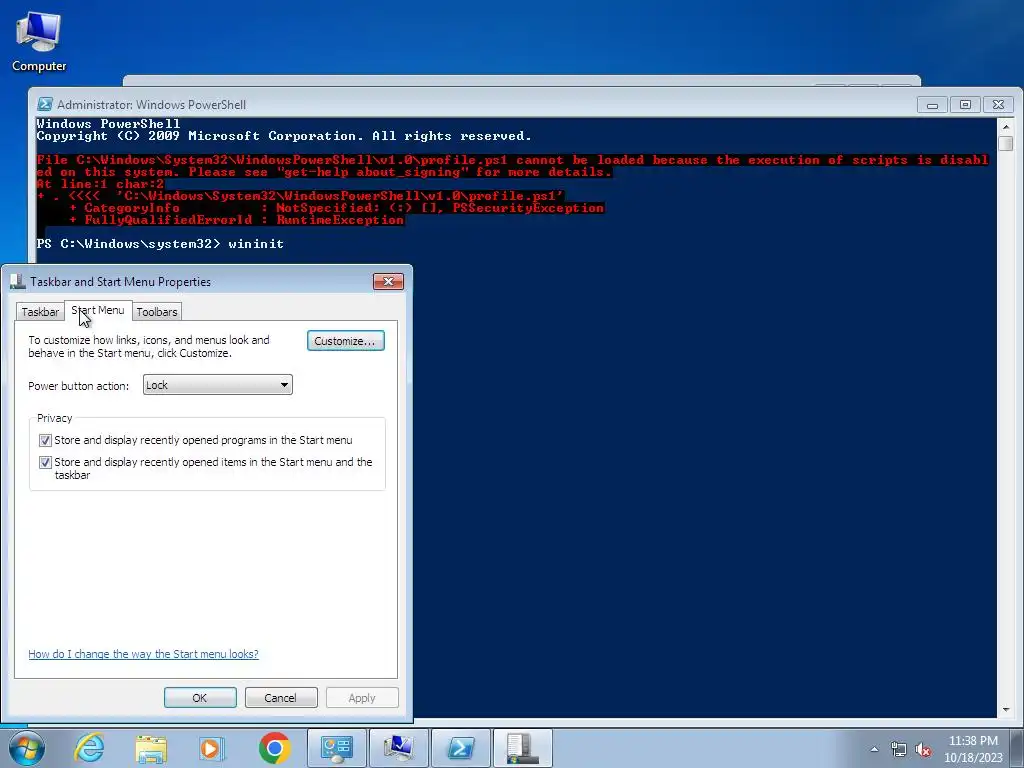Open the network tray icon
The width and height of the screenshot is (1024, 768).
click(899, 750)
